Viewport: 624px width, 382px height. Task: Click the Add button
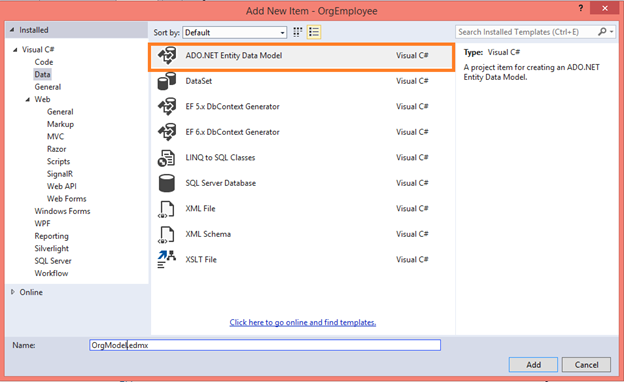pos(533,365)
